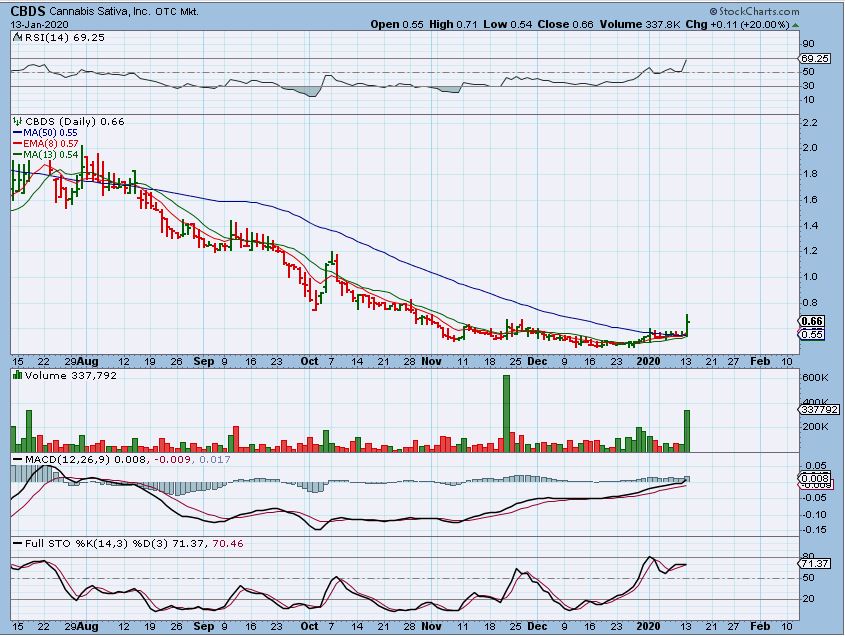The width and height of the screenshot is (845, 637).
Task: Click the 'MA(50) 0.55' legend text
Action: pos(50,133)
